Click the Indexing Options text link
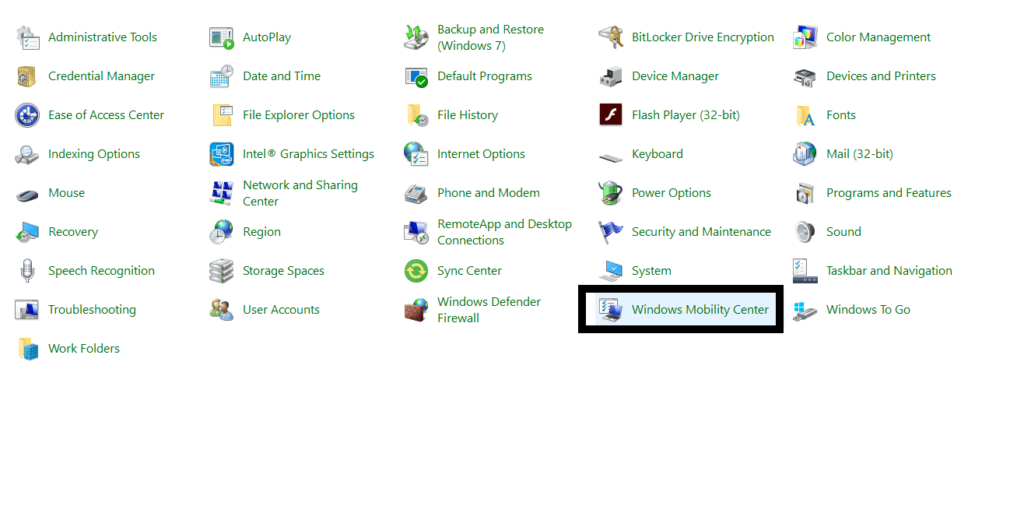The image size is (1024, 520). pos(94,154)
